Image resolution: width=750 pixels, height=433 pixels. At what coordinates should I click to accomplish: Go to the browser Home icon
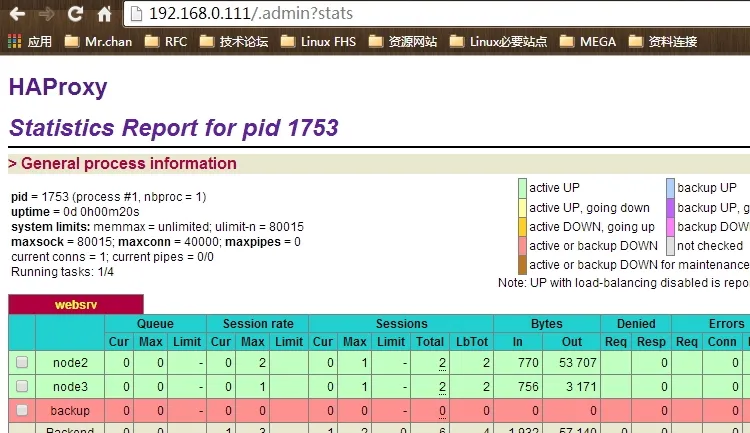104,14
